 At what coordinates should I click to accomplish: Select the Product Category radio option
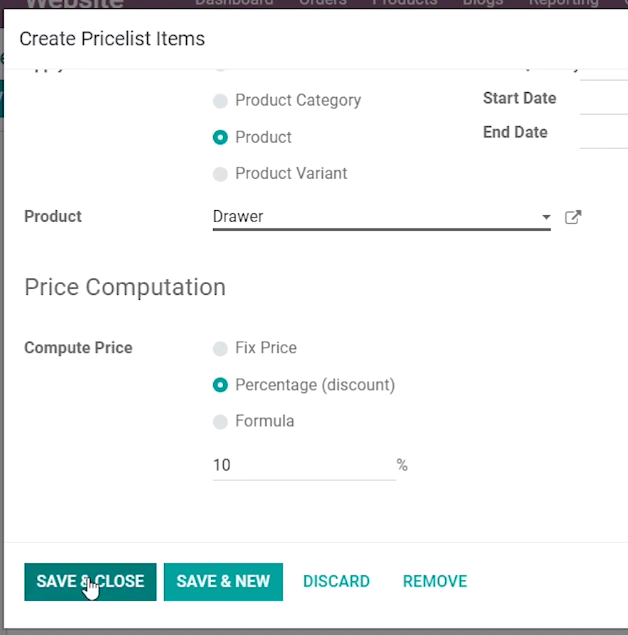[220, 101]
